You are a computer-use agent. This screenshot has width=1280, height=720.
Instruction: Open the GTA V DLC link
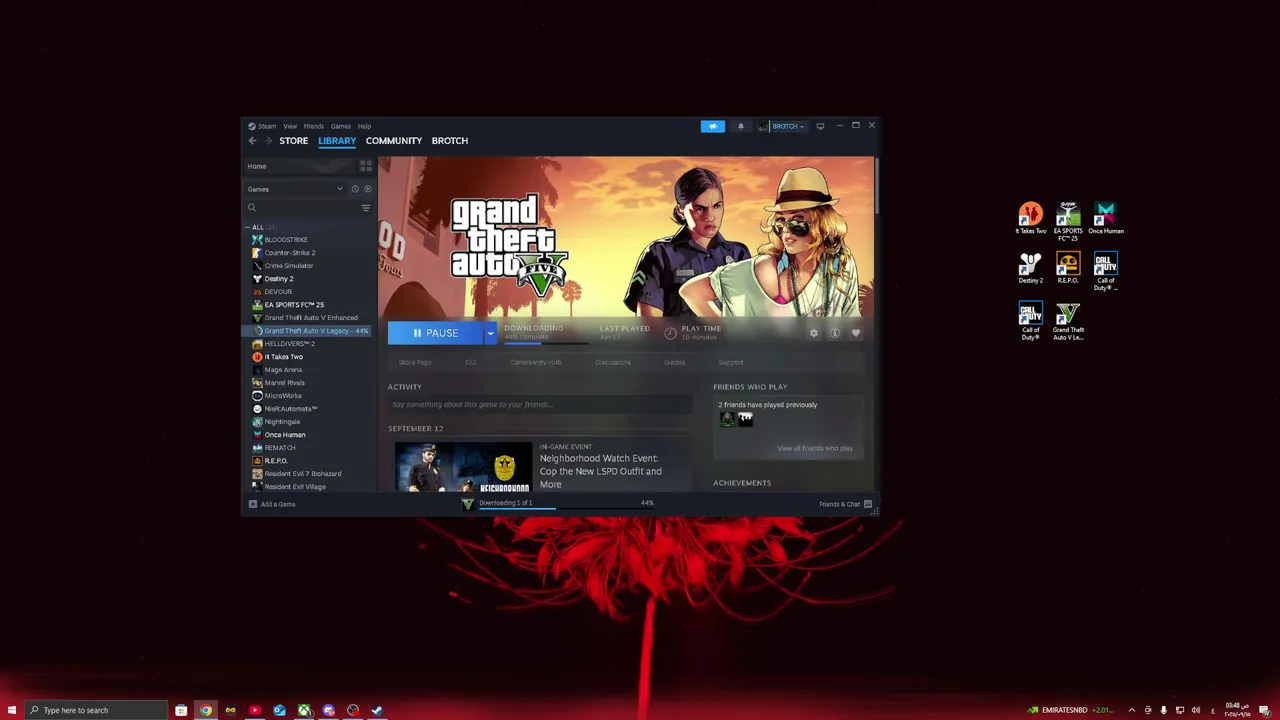(471, 362)
